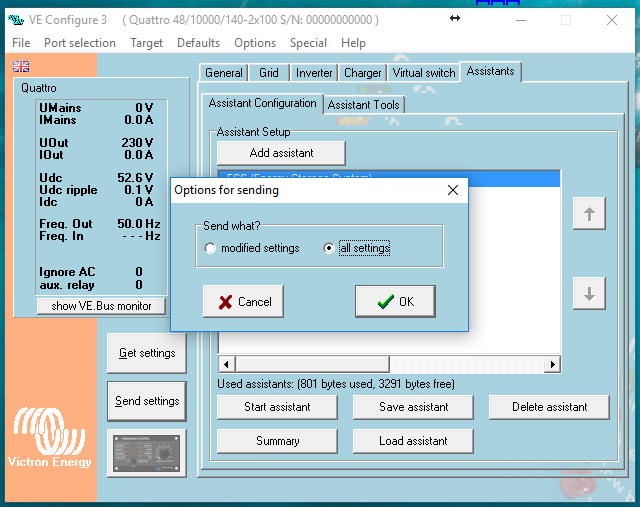The width and height of the screenshot is (640, 507).
Task: Open the Help menu
Action: click(x=353, y=43)
